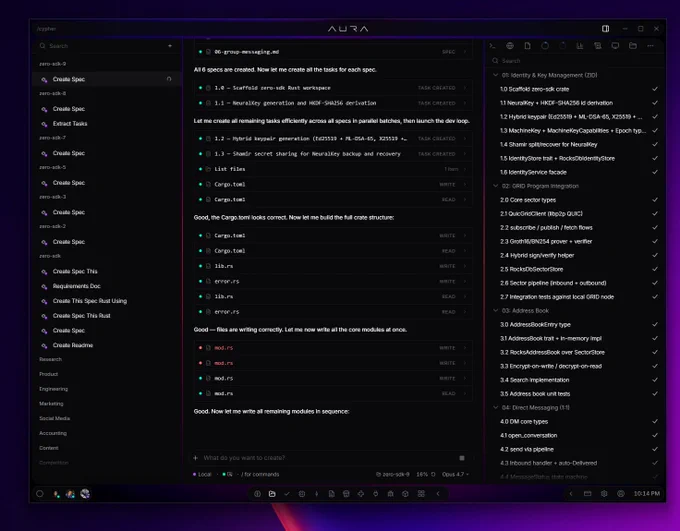Toggle checkmark for 2.0 Core sector types
This screenshot has width=680, height=531.
point(655,200)
